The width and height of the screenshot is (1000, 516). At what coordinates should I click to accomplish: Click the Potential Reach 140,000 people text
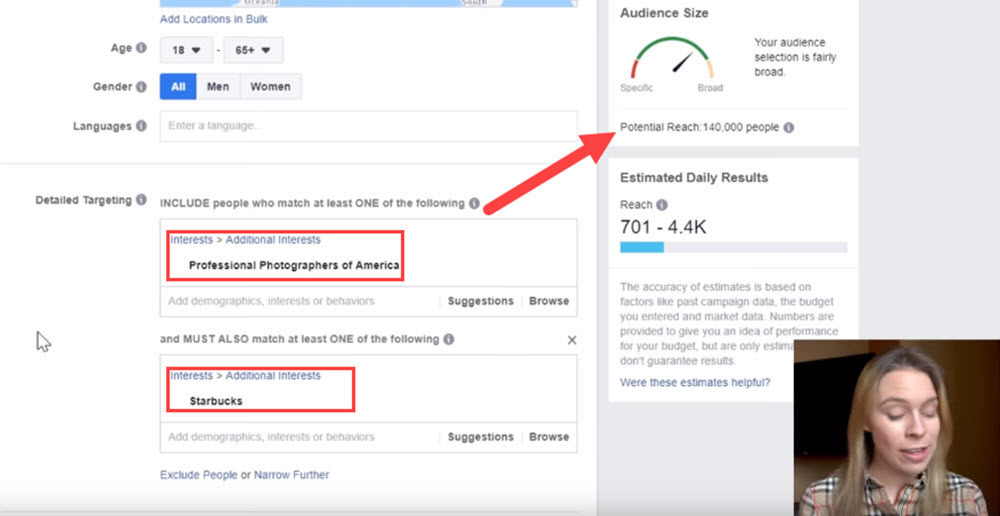pos(700,128)
